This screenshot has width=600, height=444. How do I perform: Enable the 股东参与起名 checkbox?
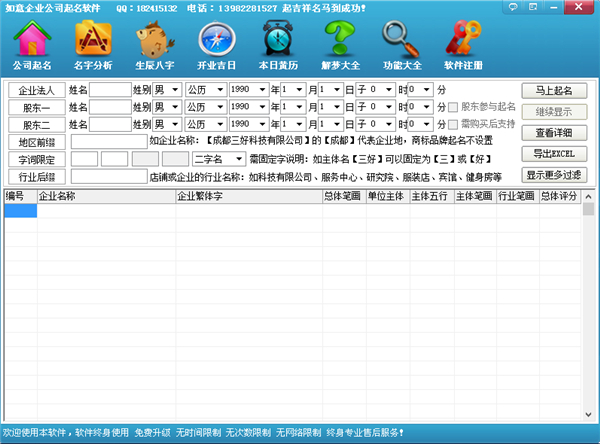coord(454,107)
